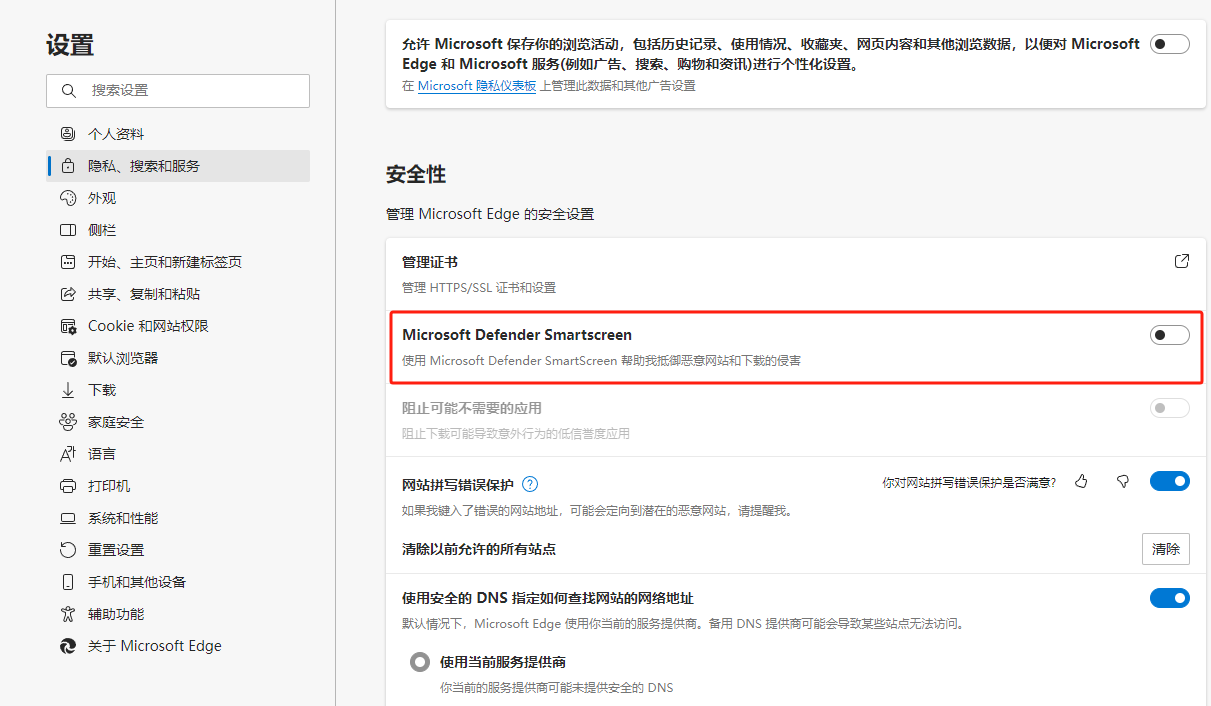Screen dimensions: 1211x706
Task: Disable 使用安全的 DNS toggle
Action: point(1170,598)
